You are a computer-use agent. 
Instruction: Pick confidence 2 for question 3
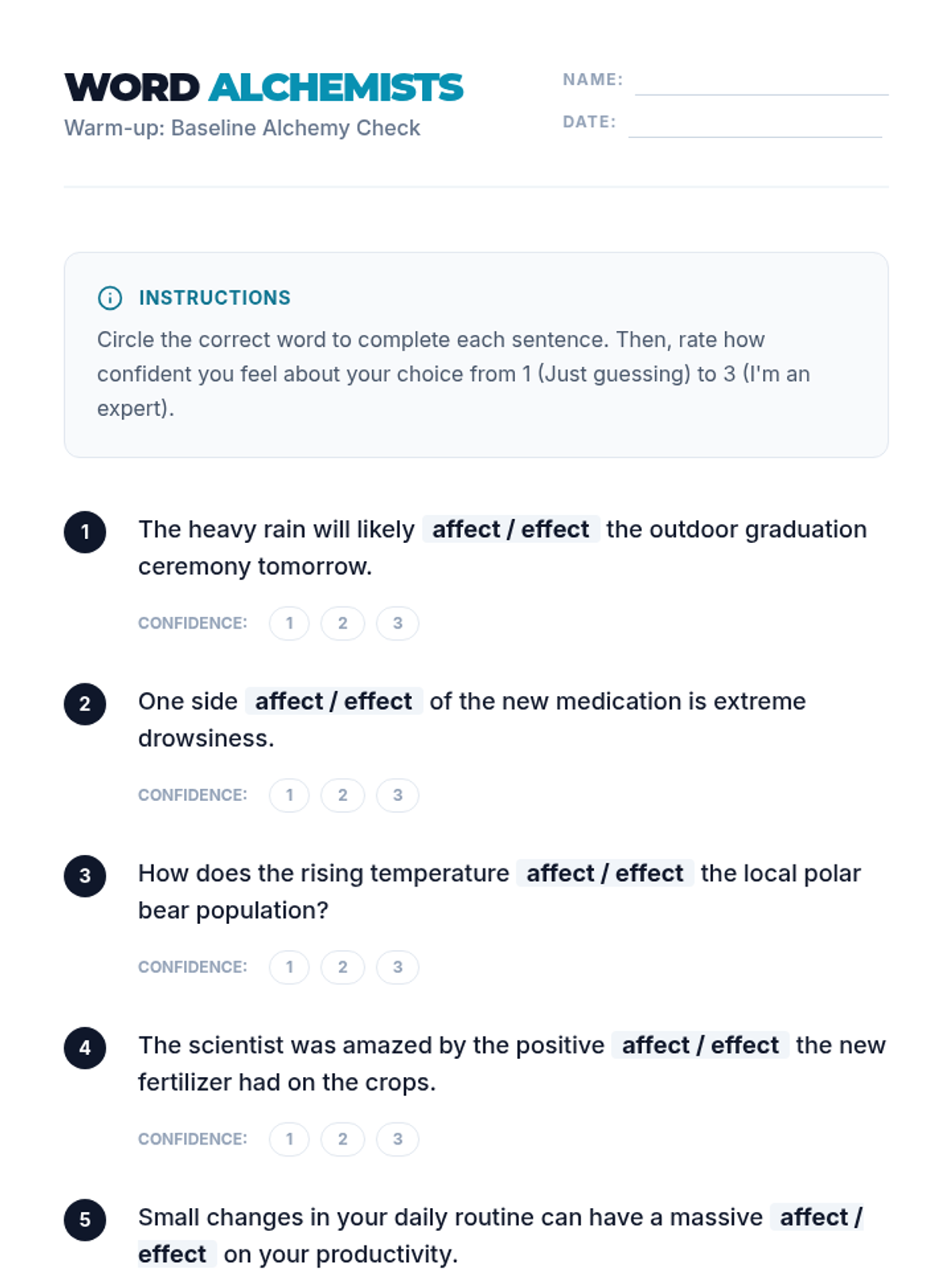click(x=343, y=967)
